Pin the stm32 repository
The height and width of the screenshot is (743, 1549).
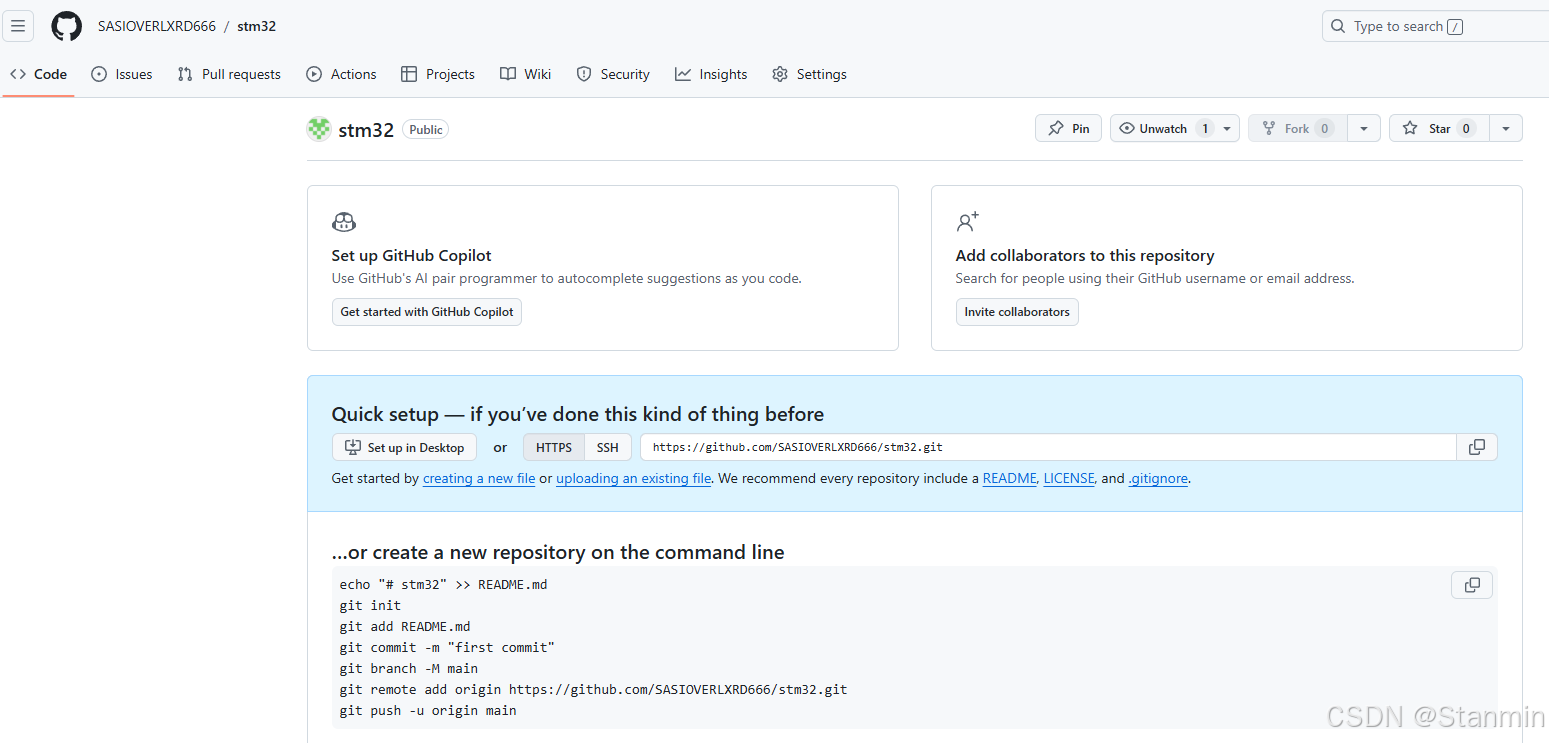[1069, 128]
